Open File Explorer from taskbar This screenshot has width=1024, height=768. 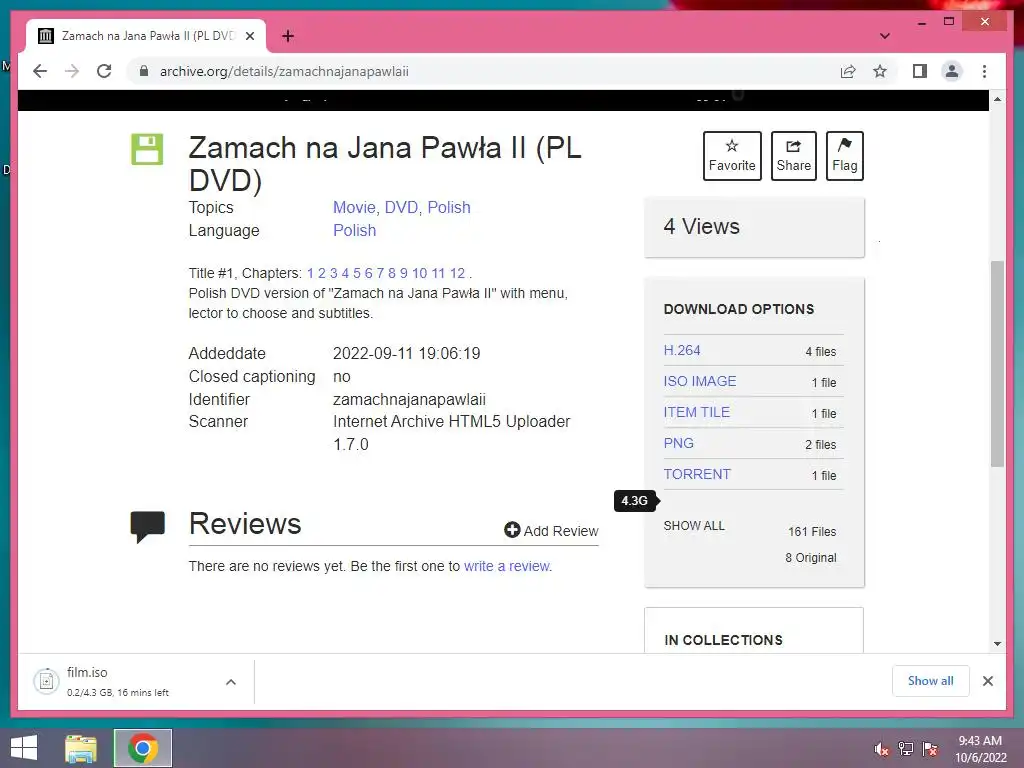81,748
